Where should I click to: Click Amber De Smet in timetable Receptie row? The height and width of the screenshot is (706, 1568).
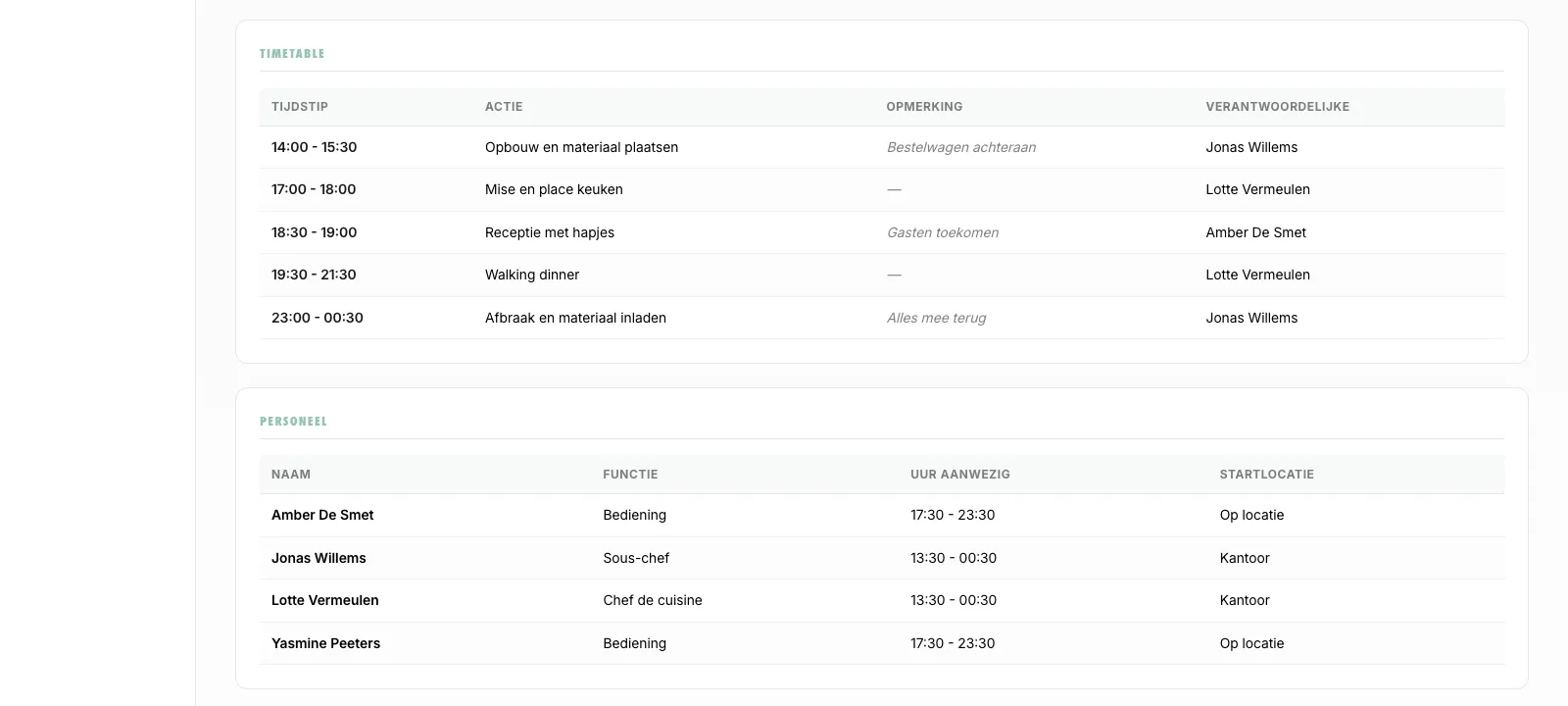(x=1255, y=232)
